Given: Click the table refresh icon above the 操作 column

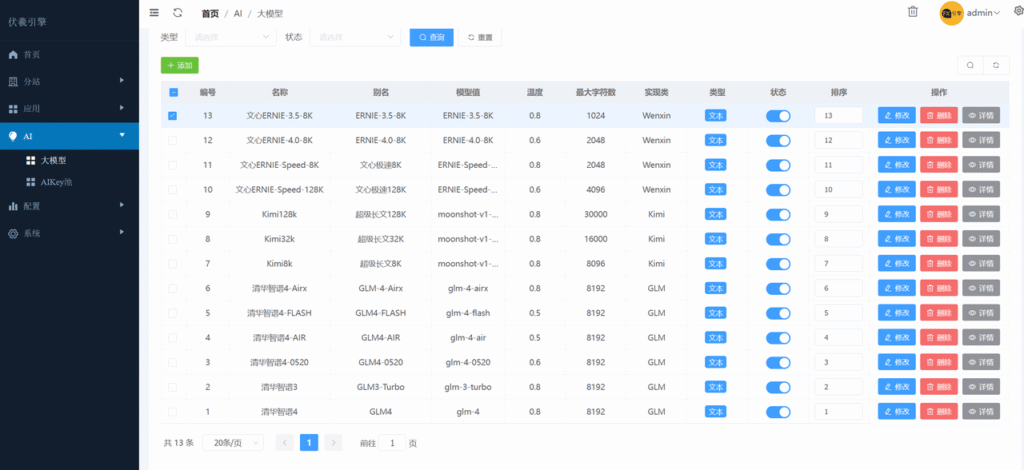Looking at the screenshot, I should [994, 65].
